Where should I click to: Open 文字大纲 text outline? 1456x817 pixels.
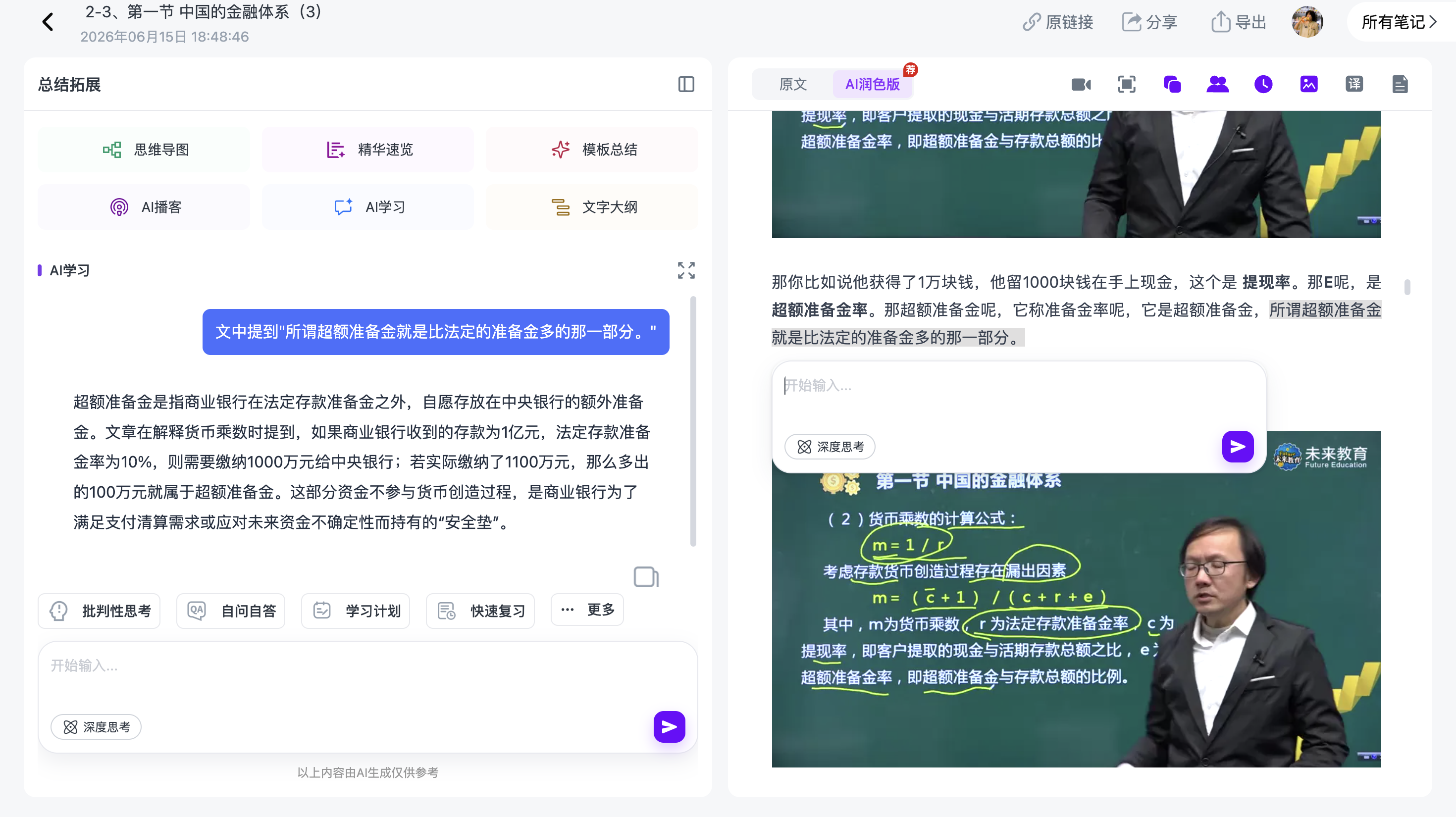592,207
